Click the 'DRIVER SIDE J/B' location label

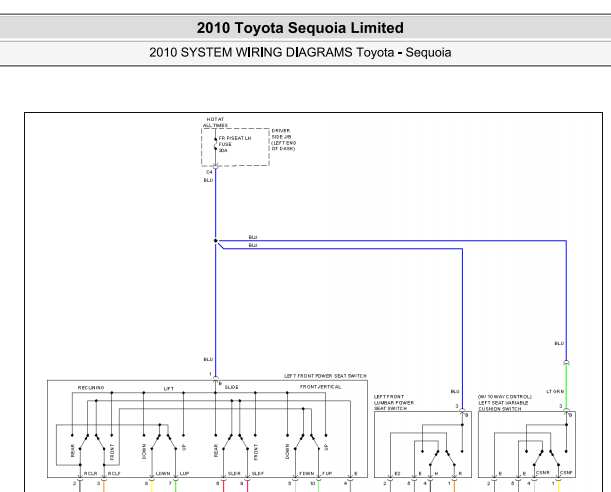click(x=284, y=140)
